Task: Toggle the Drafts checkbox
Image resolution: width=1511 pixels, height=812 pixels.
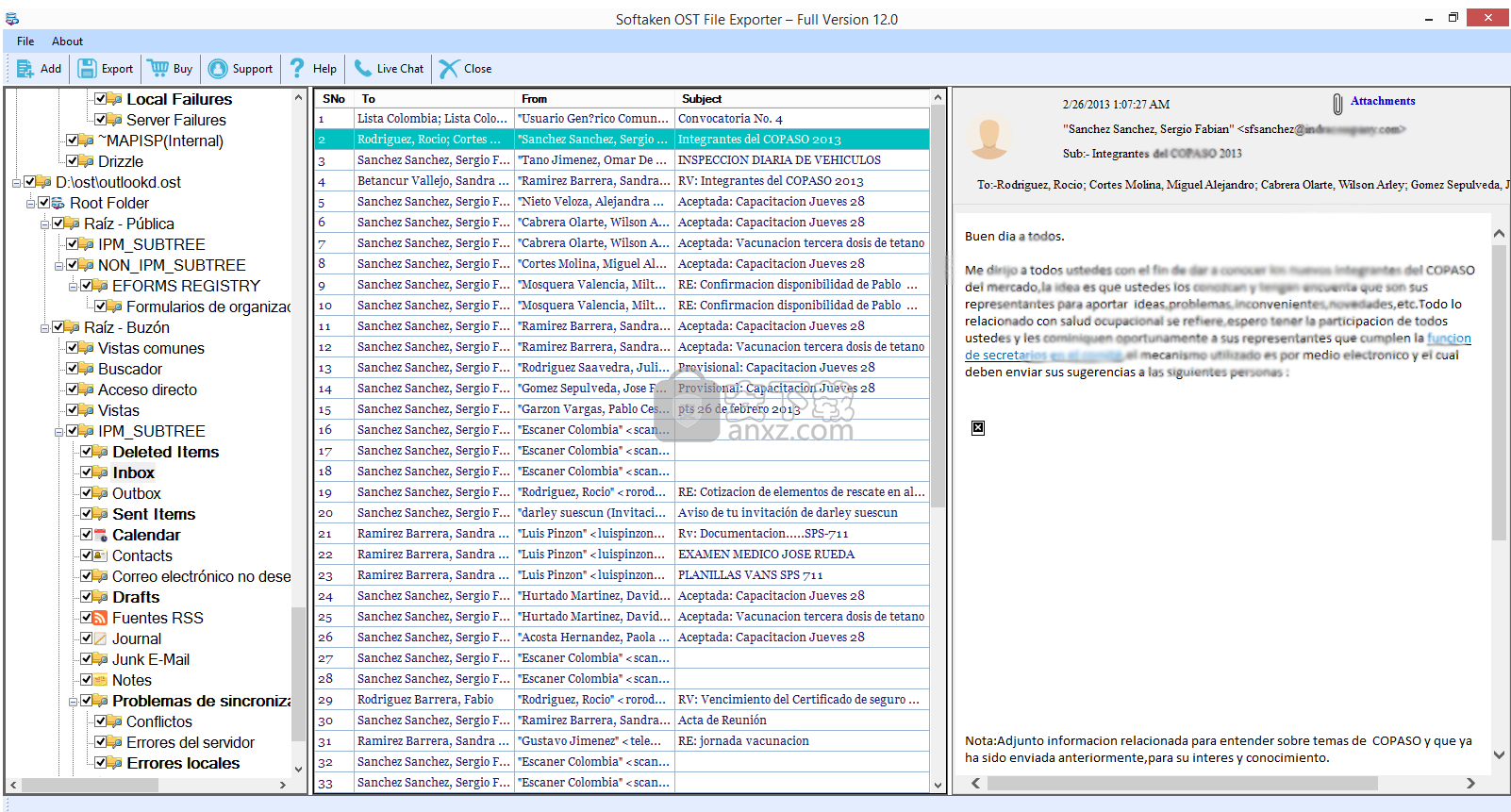Action: (87, 597)
